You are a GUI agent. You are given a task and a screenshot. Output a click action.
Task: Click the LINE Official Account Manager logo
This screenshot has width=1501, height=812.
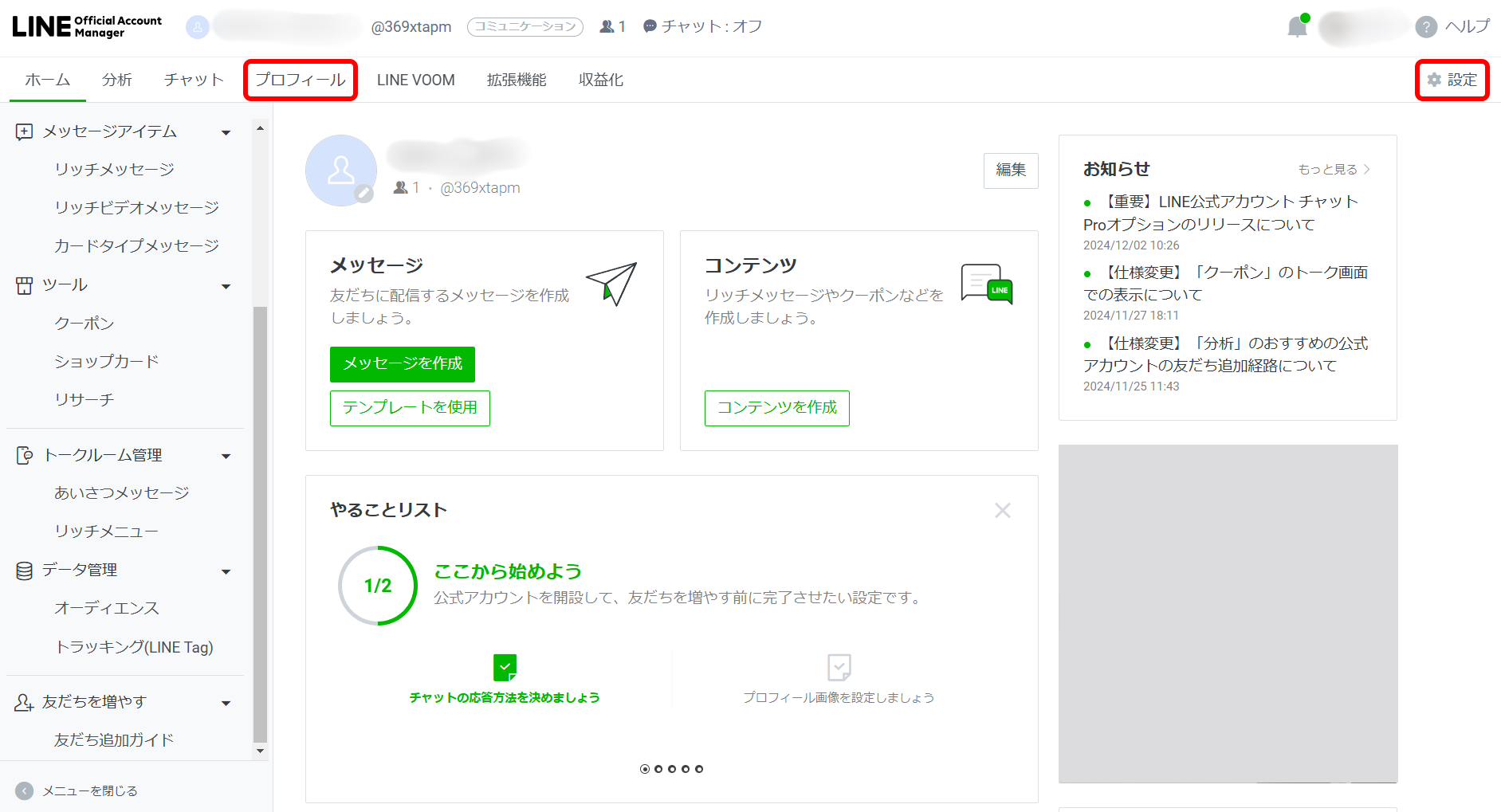pos(87,26)
